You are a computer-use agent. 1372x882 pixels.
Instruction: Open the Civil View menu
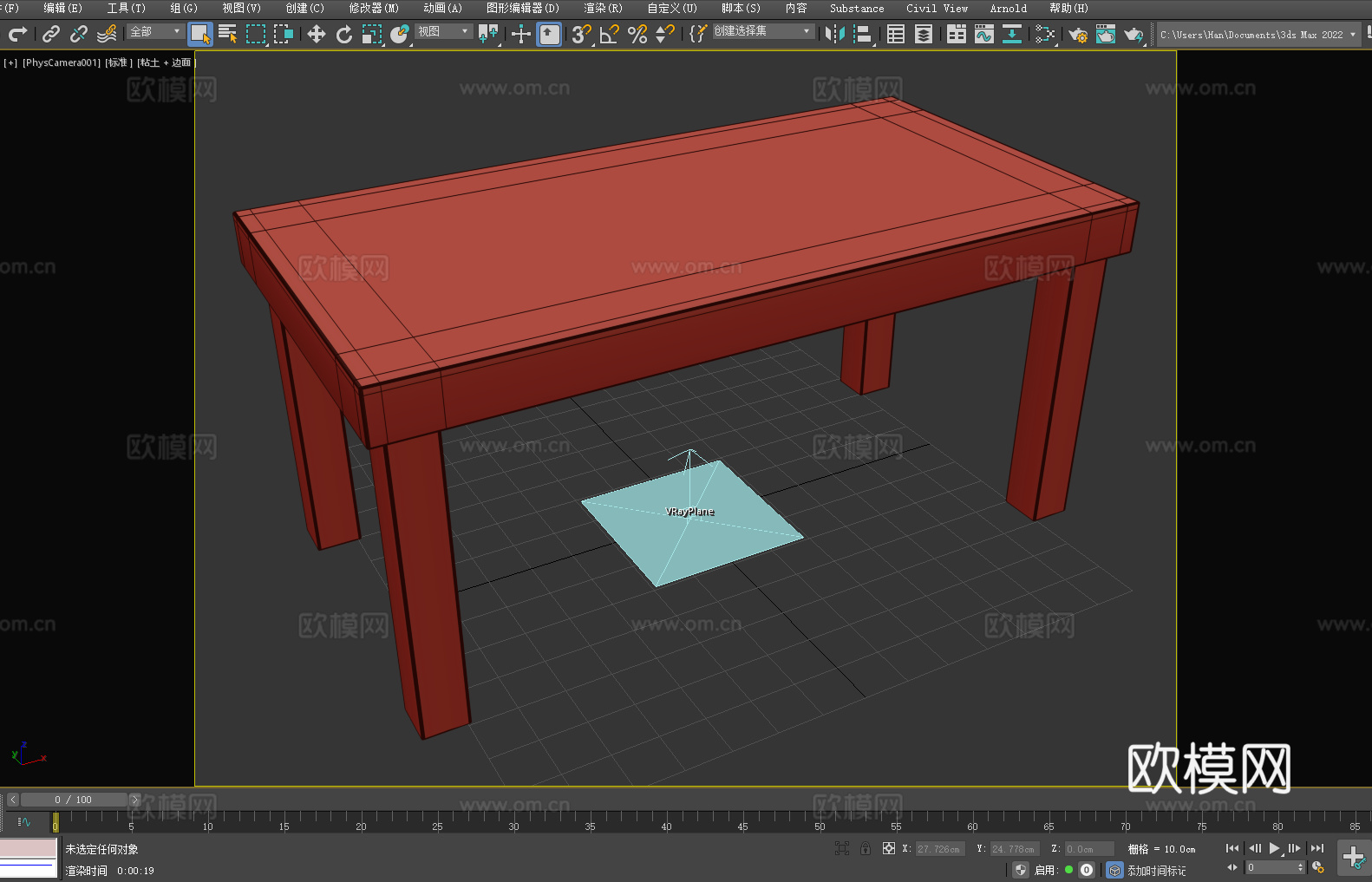tap(937, 8)
